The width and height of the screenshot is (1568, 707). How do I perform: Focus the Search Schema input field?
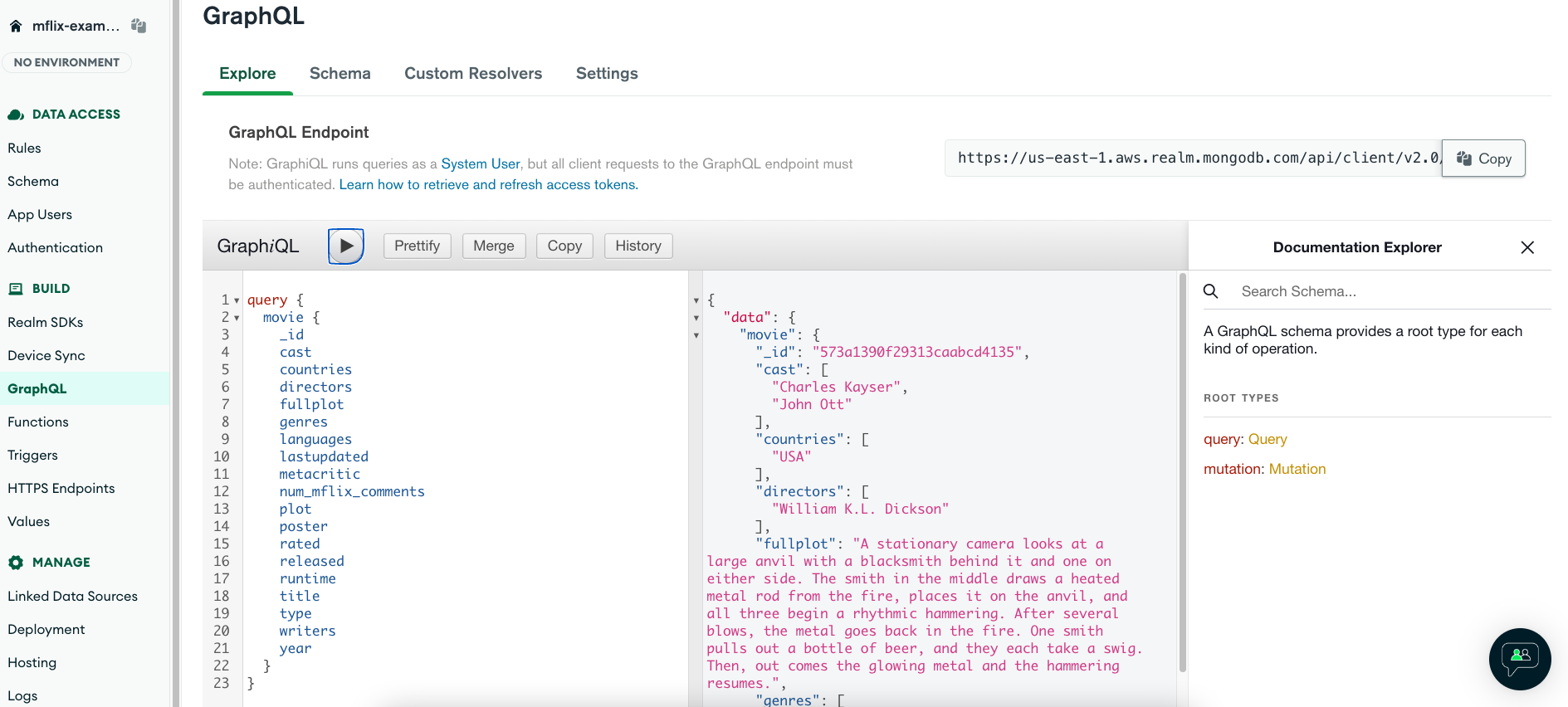(1393, 291)
